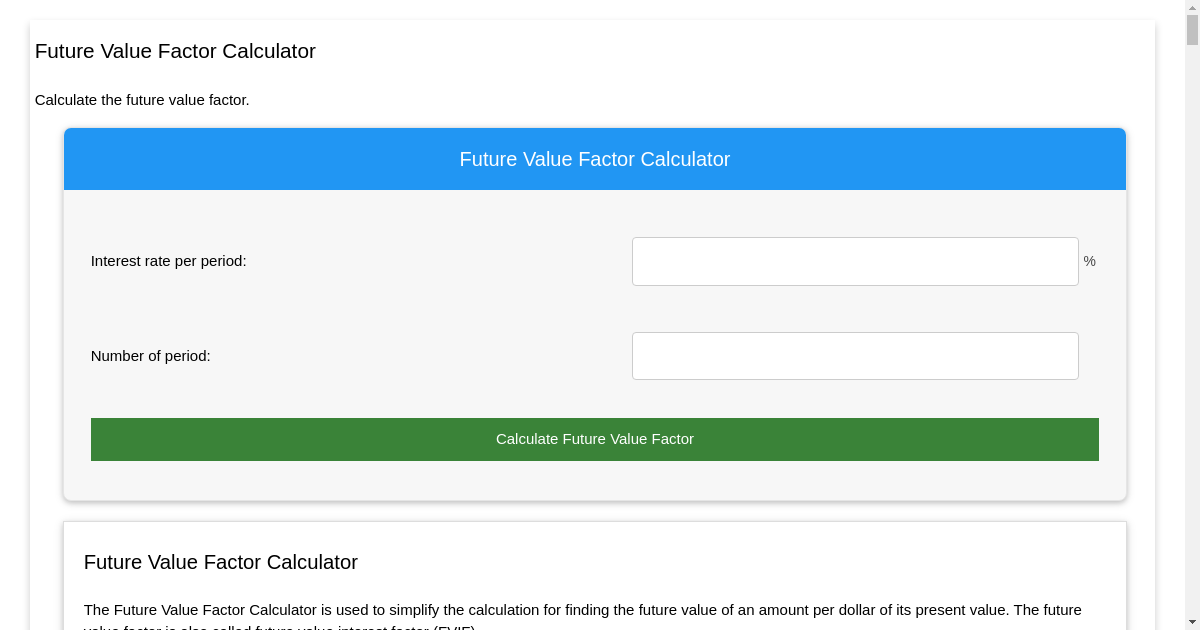The width and height of the screenshot is (1200, 630).
Task: Click the Interest rate per period label
Action: tap(167, 261)
